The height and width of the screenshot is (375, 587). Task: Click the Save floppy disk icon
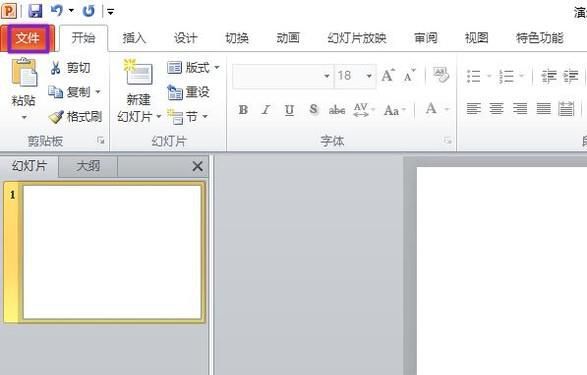pyautogui.click(x=35, y=11)
